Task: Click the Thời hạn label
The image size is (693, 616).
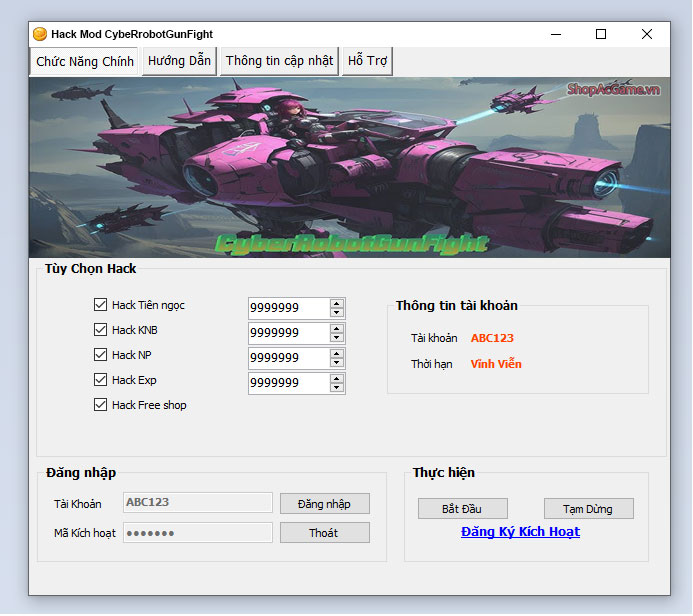Action: point(431,365)
